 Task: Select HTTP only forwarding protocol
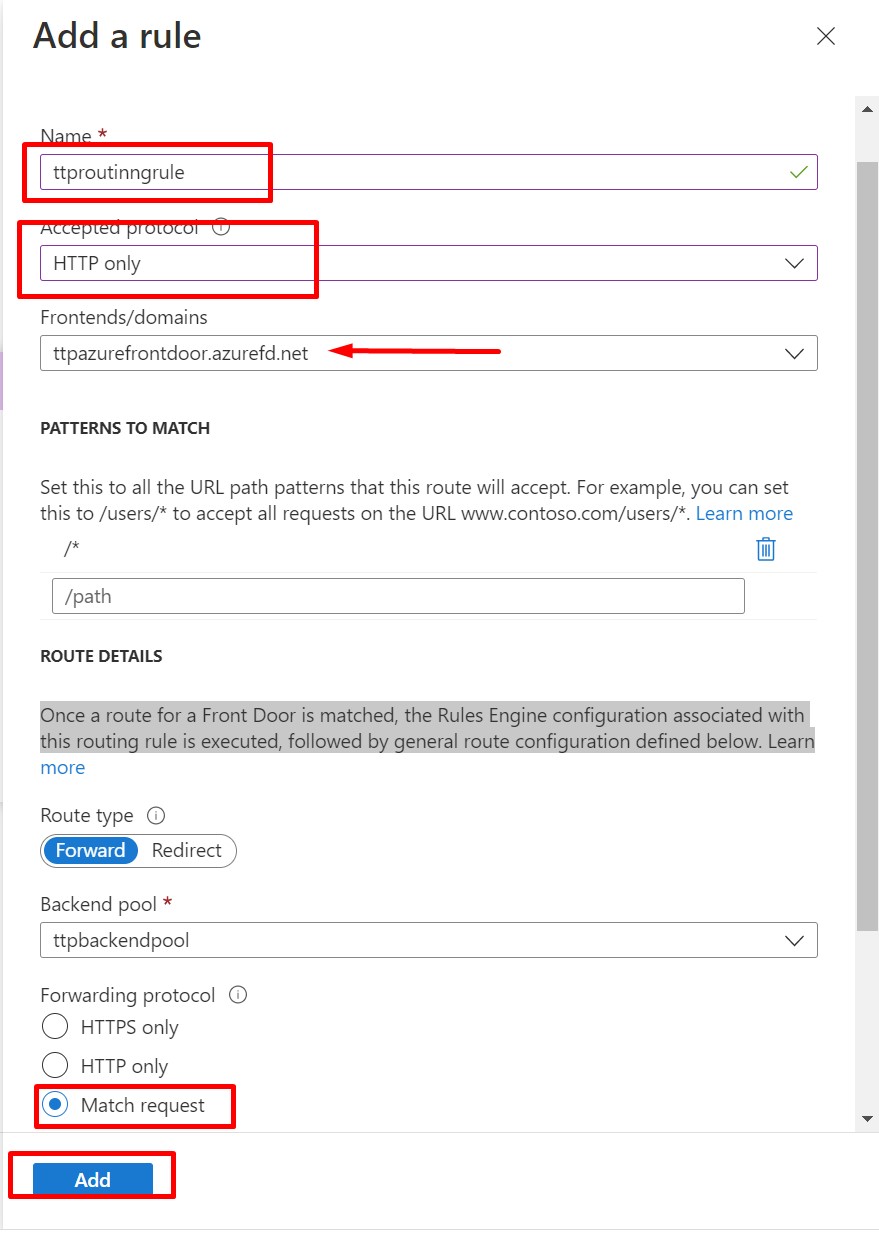pyautogui.click(x=55, y=1066)
